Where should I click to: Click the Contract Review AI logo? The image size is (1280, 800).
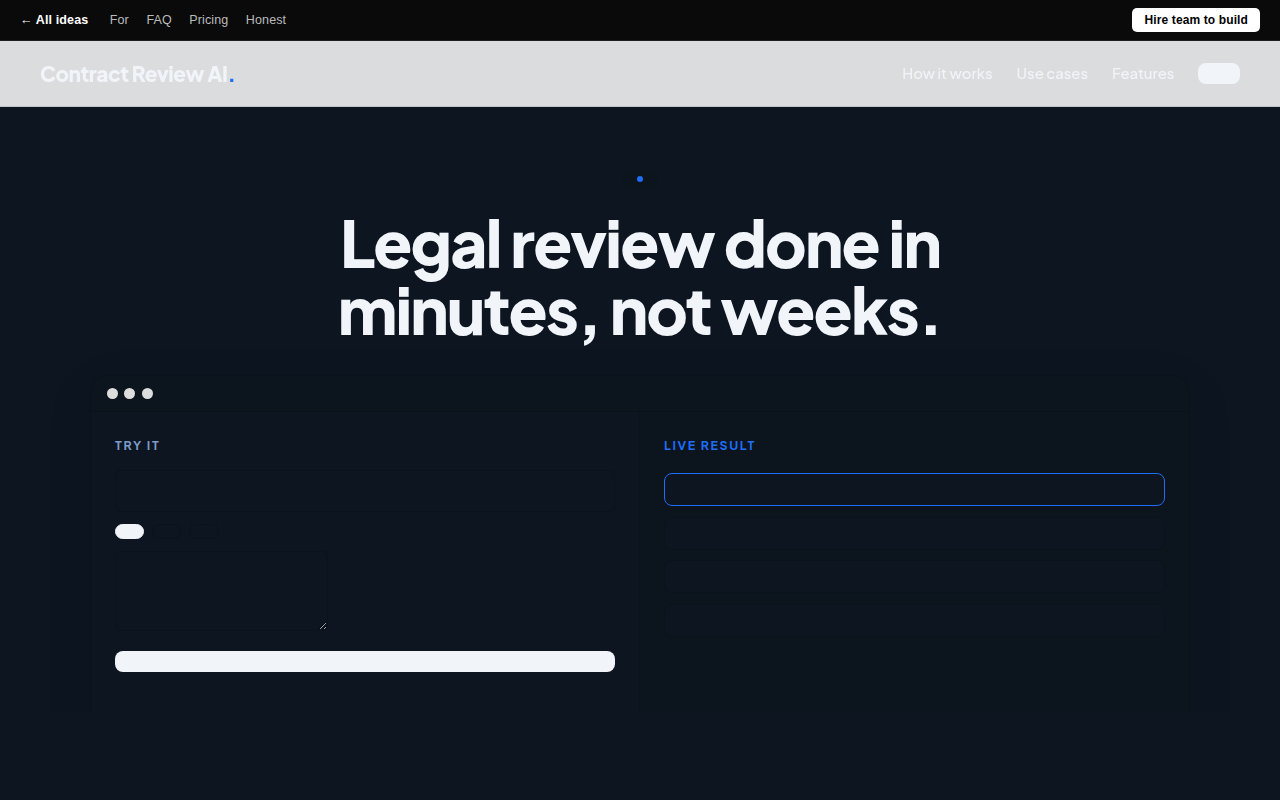click(137, 74)
